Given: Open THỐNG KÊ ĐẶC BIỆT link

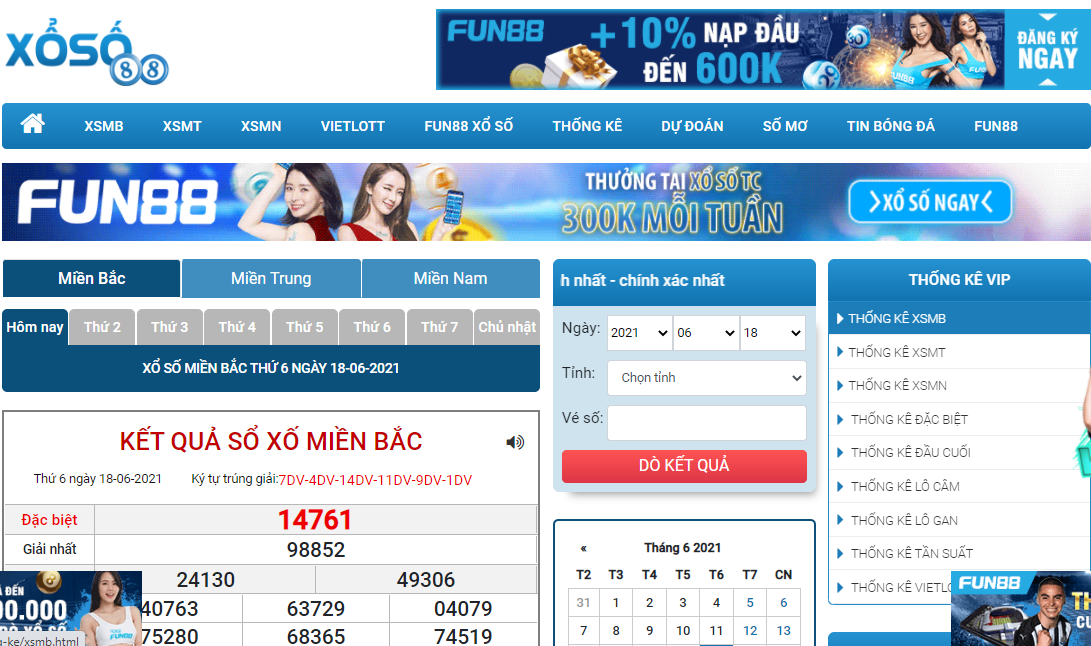Looking at the screenshot, I should [x=909, y=420].
